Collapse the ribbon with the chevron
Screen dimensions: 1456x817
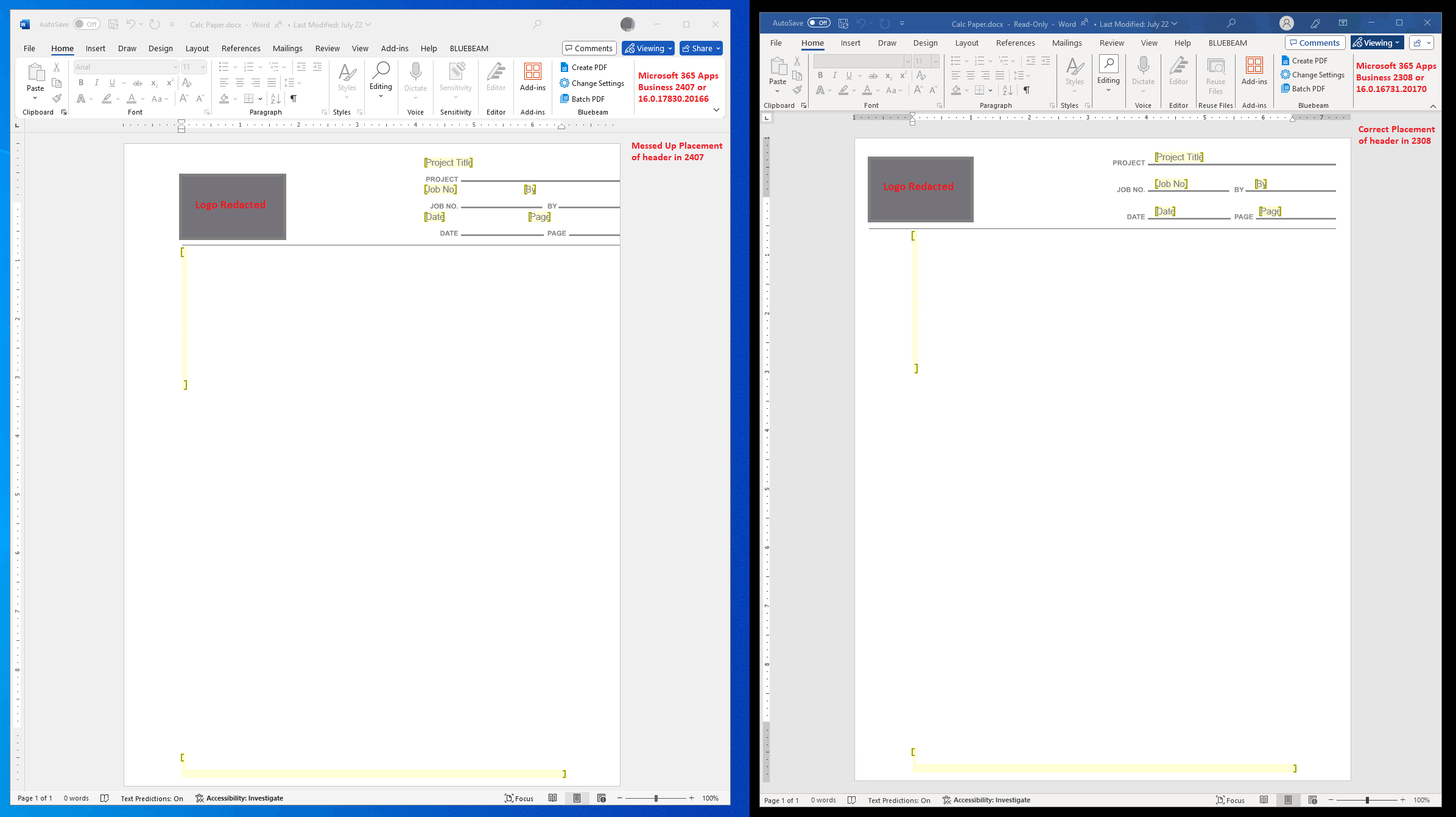pyautogui.click(x=716, y=110)
